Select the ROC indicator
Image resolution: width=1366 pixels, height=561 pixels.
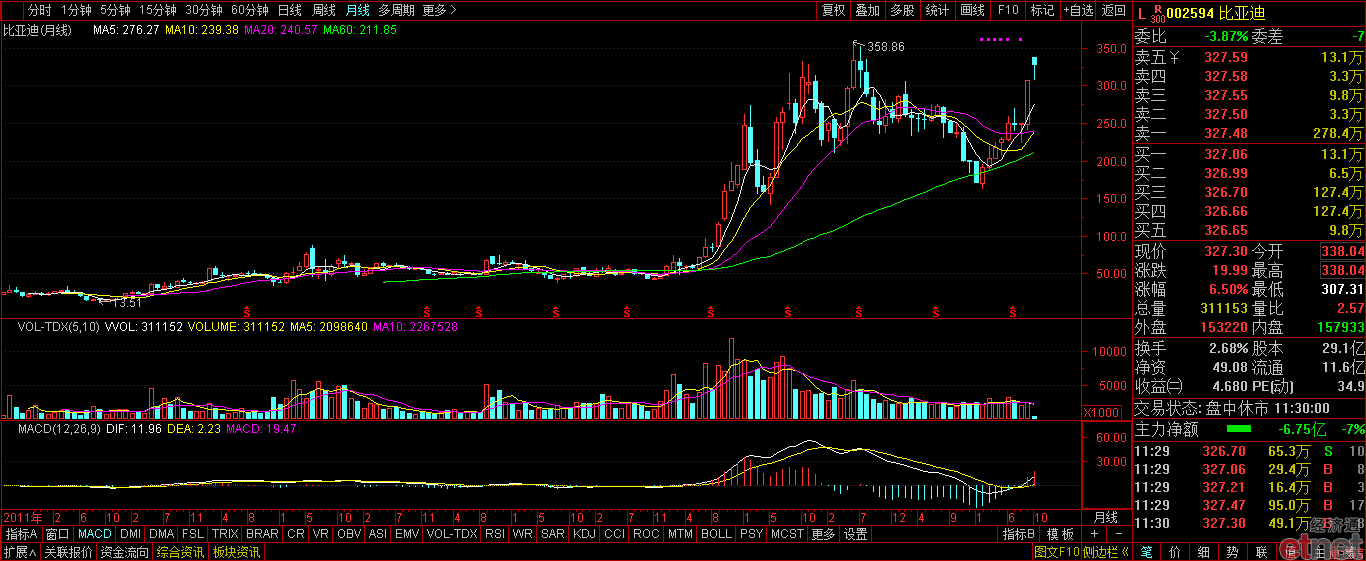coord(646,534)
